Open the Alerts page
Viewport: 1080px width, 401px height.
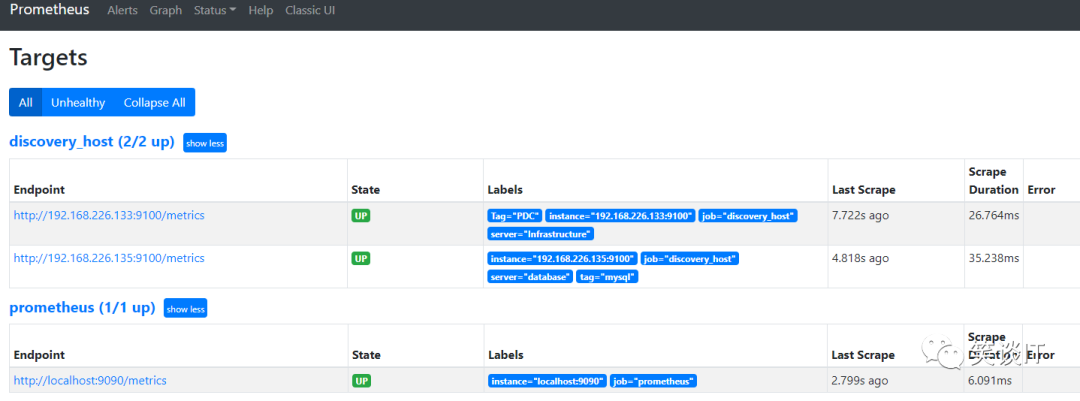(123, 10)
